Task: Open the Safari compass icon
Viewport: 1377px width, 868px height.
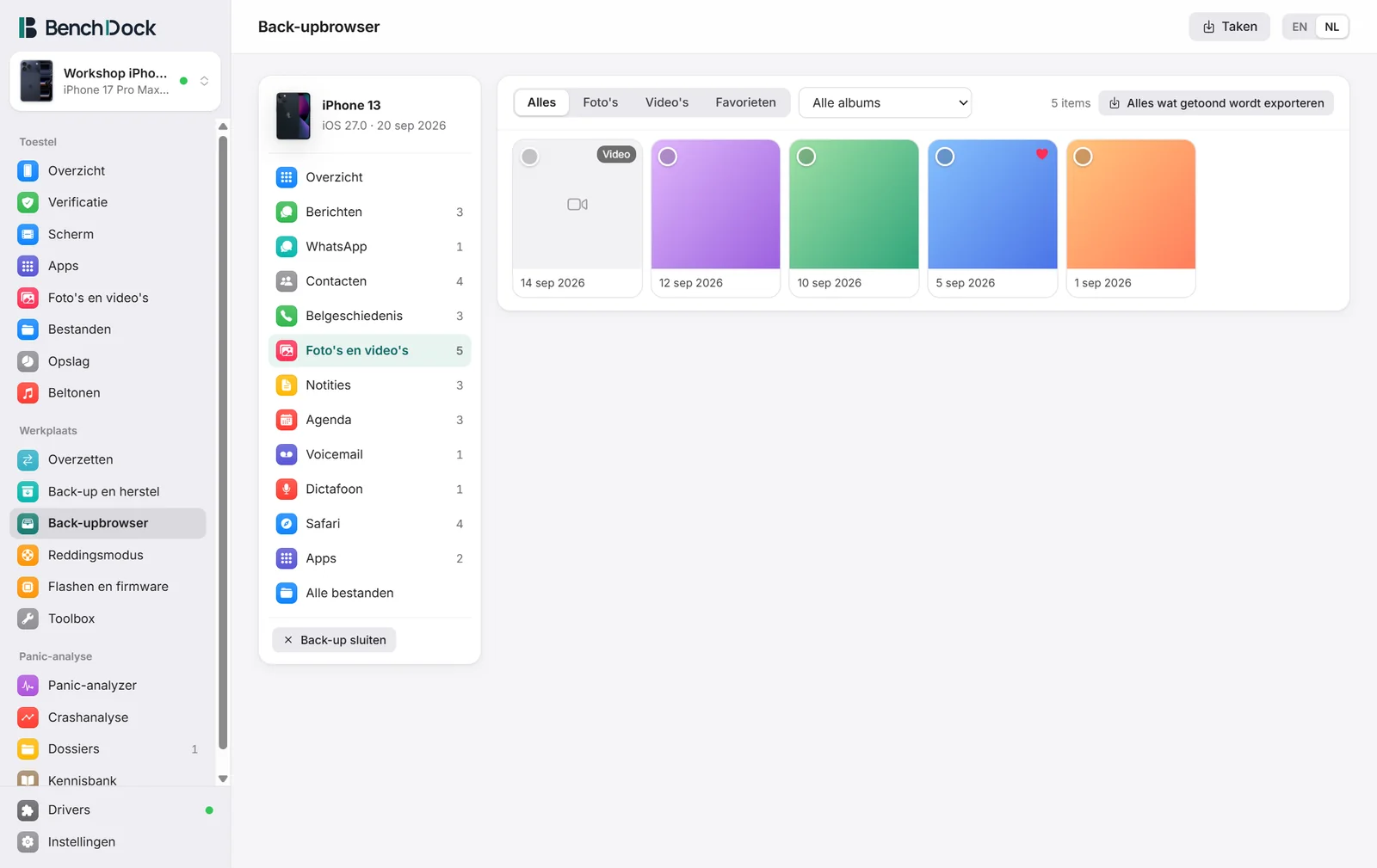Action: click(x=287, y=524)
